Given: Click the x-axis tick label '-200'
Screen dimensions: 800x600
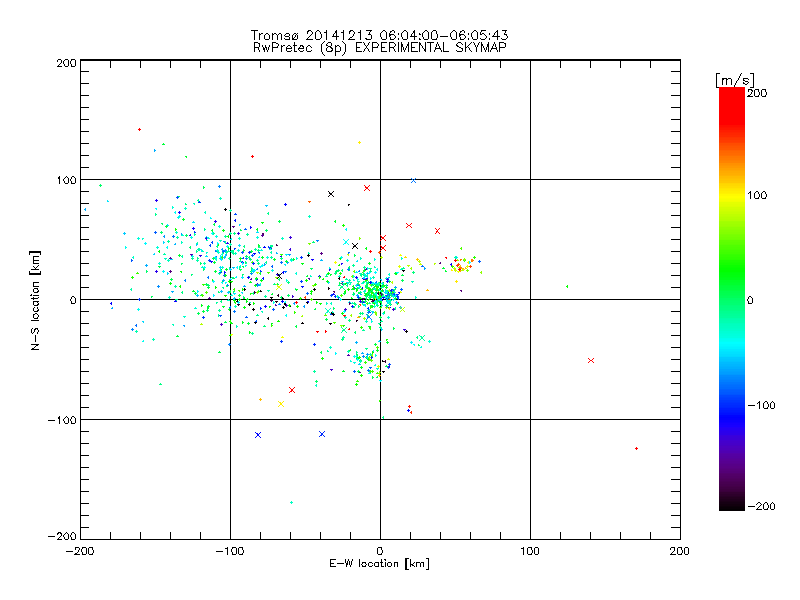Looking at the screenshot, I should 80,552.
